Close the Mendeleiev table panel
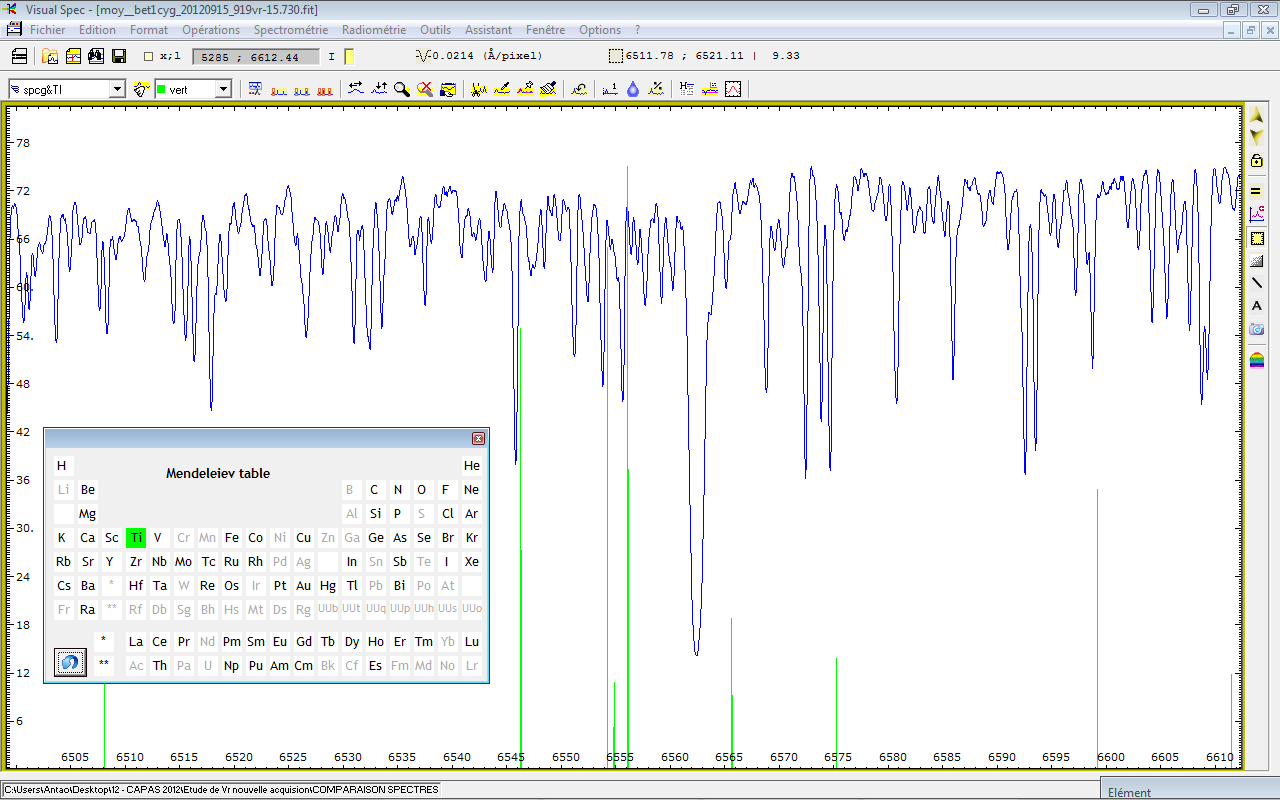The image size is (1280, 800). coord(478,438)
